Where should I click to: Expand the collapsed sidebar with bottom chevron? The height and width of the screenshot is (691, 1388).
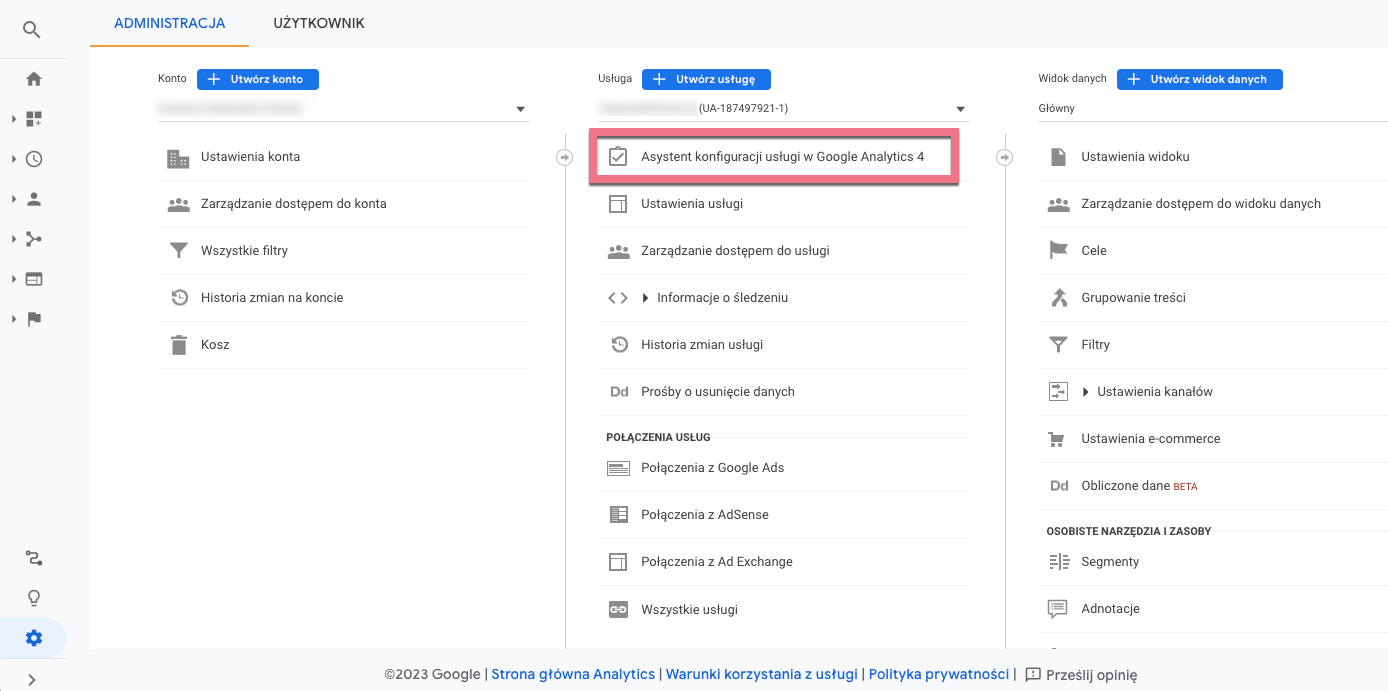[x=32, y=680]
